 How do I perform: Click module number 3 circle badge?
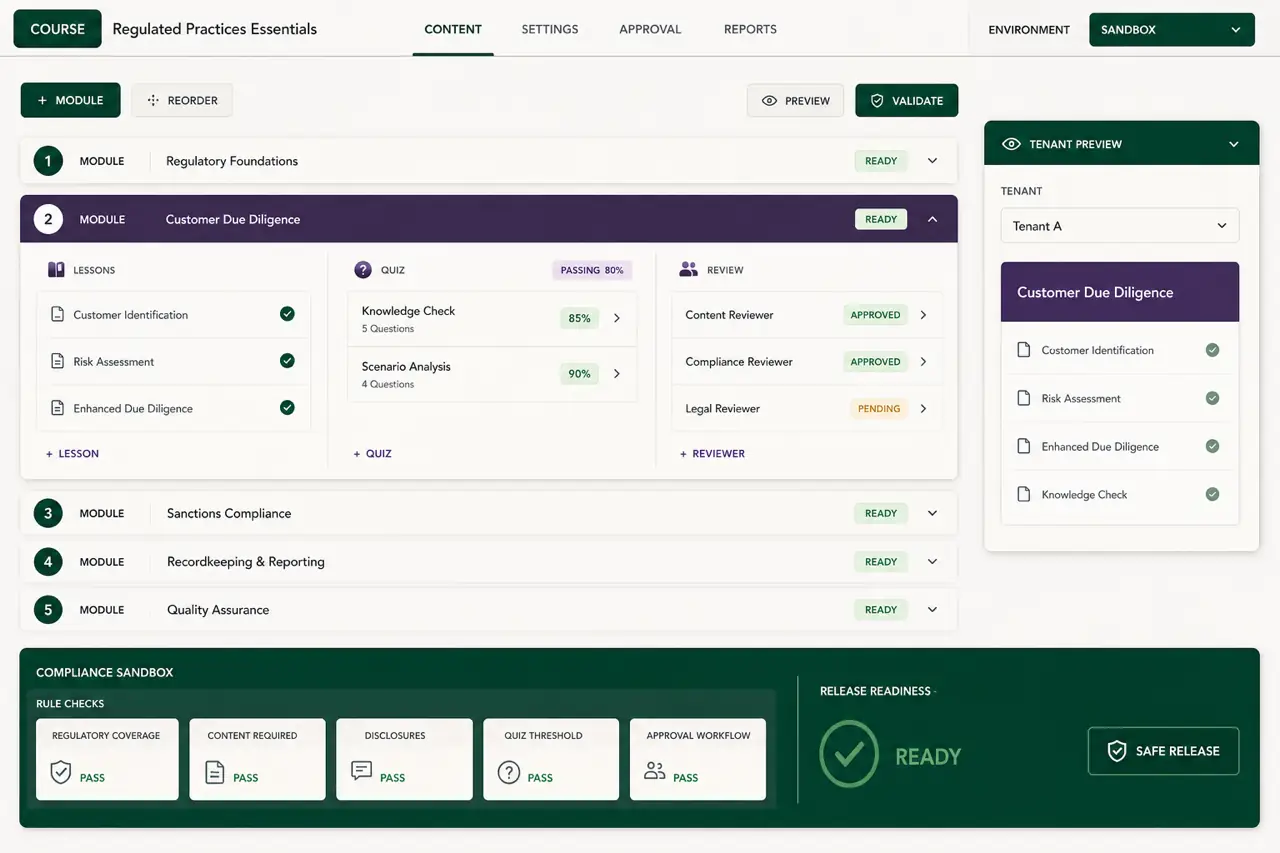(47, 513)
